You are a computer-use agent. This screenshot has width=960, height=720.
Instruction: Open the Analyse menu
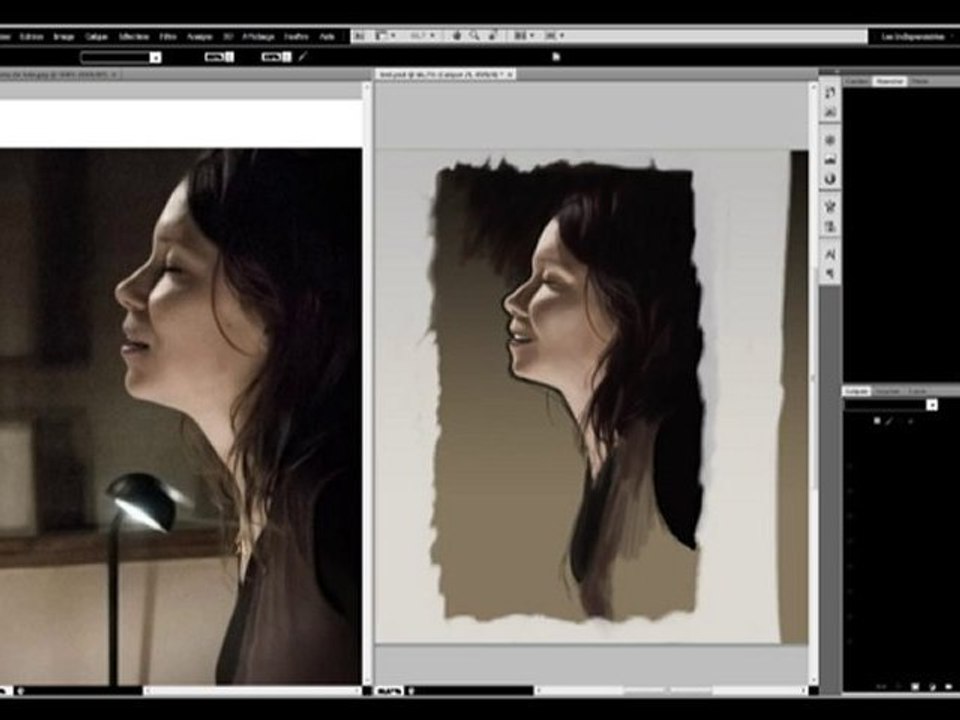pyautogui.click(x=199, y=37)
